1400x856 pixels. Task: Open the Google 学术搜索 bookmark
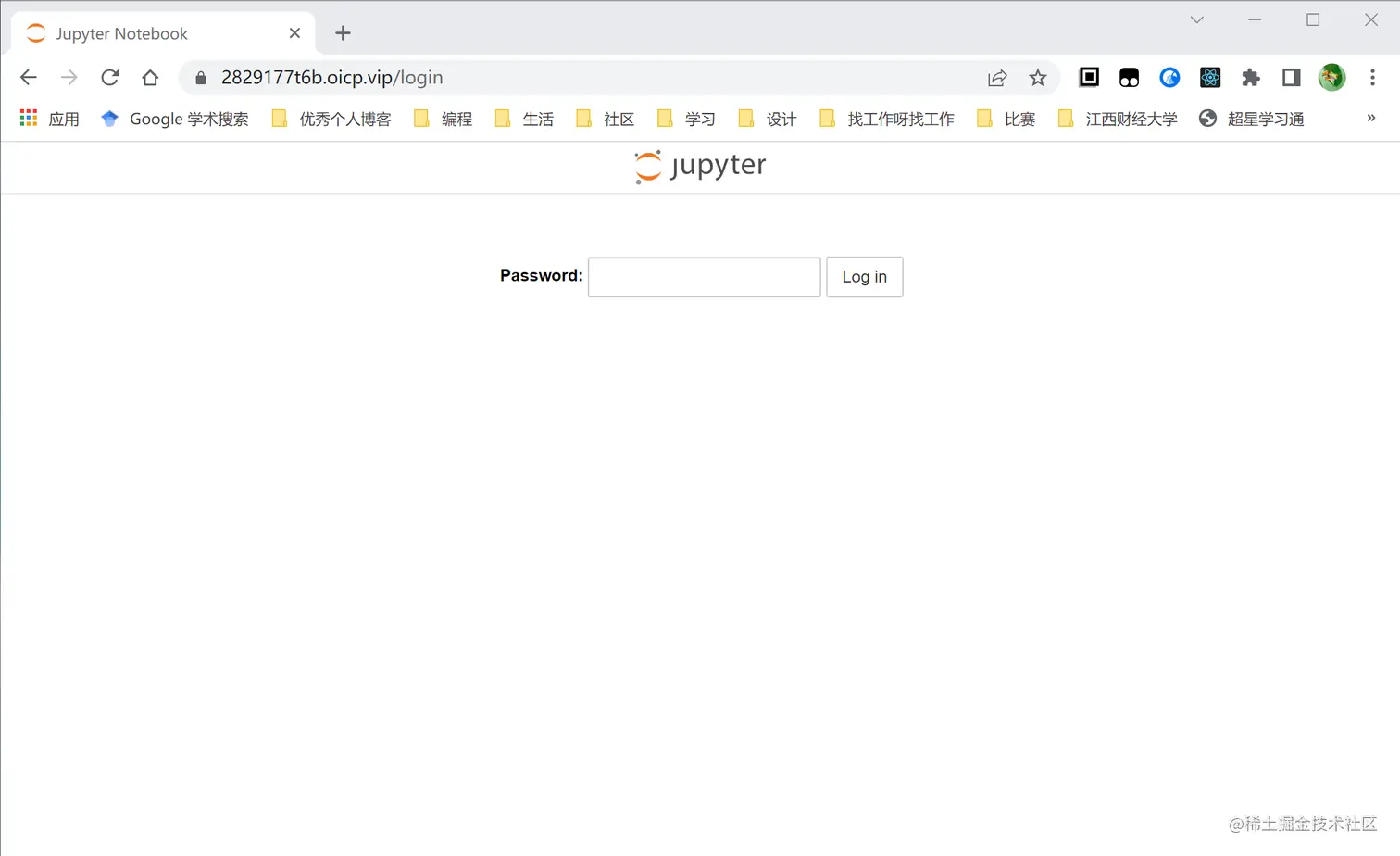[x=175, y=119]
